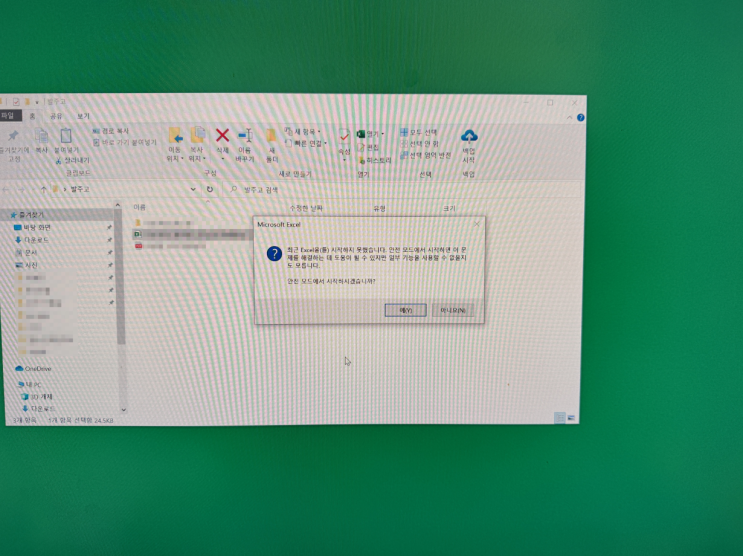This screenshot has height=556, width=743.
Task: Click the navigation pane scroll up arrow
Action: click(x=118, y=205)
